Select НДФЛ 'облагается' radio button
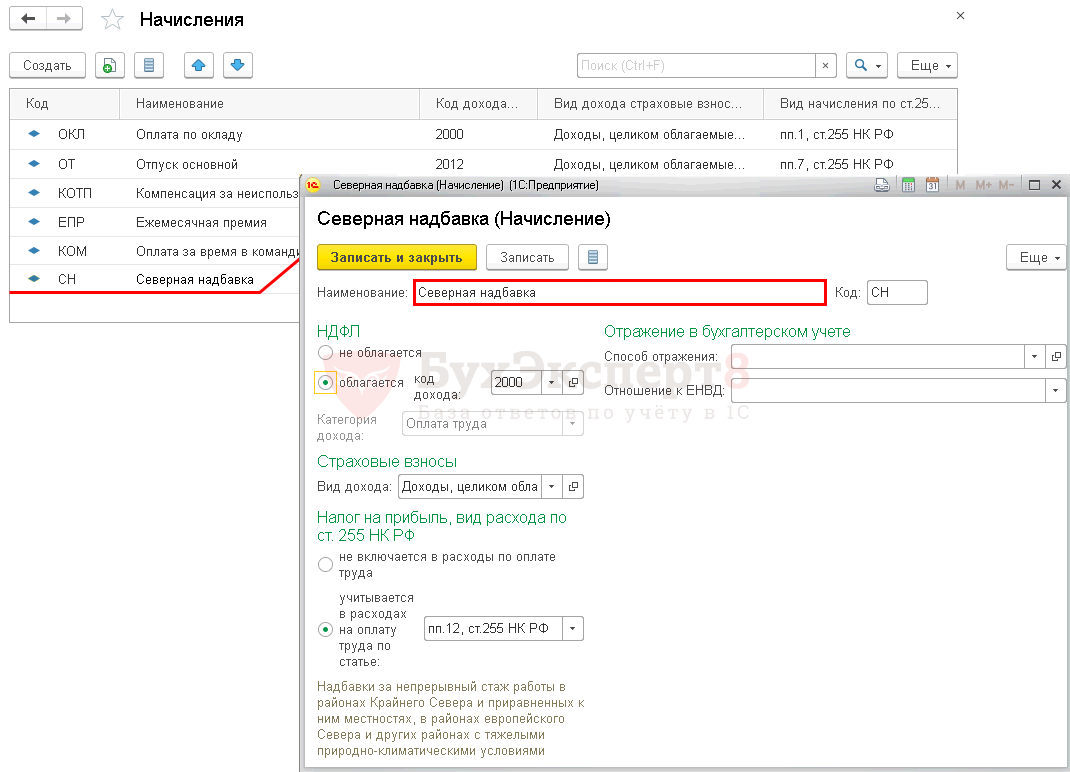The width and height of the screenshot is (1070, 772). coord(325,382)
